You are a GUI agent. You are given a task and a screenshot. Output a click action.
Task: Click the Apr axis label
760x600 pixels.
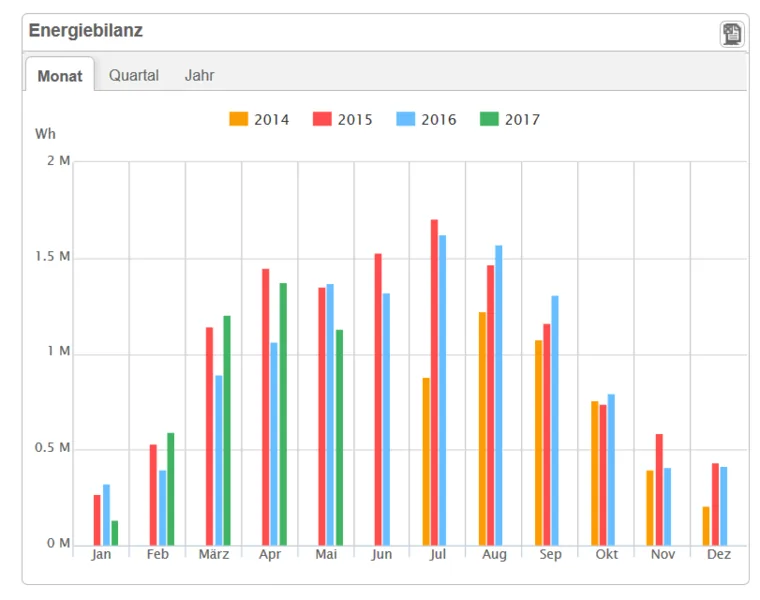[x=270, y=555]
